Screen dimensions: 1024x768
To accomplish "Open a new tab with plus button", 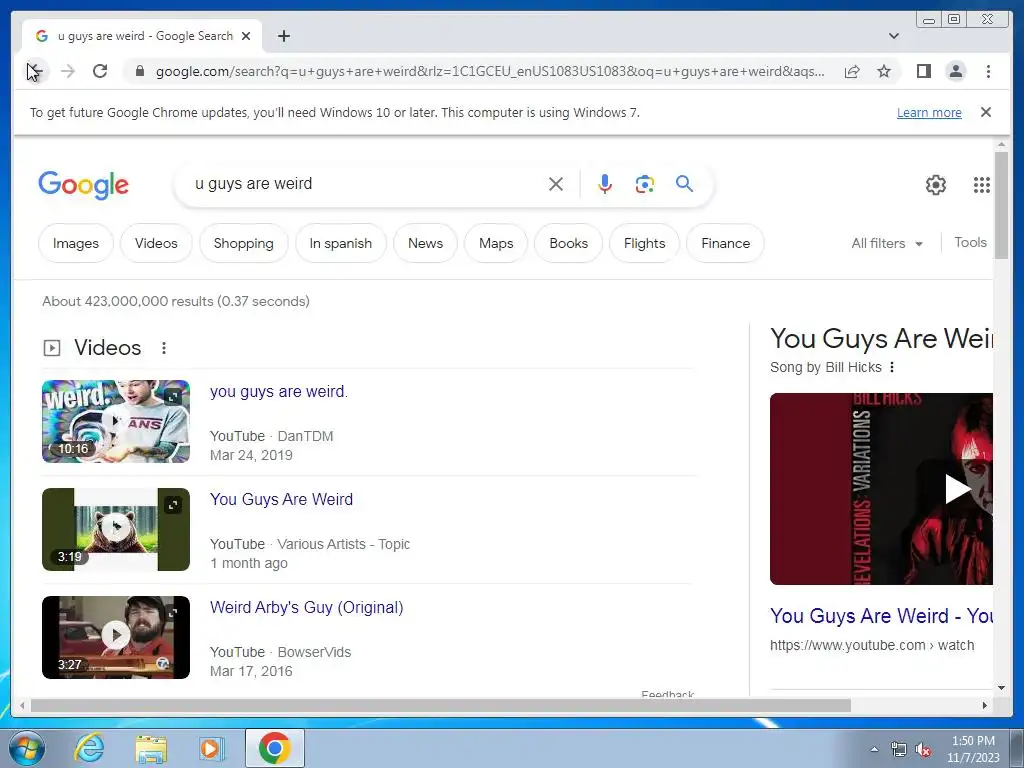I will (x=283, y=36).
